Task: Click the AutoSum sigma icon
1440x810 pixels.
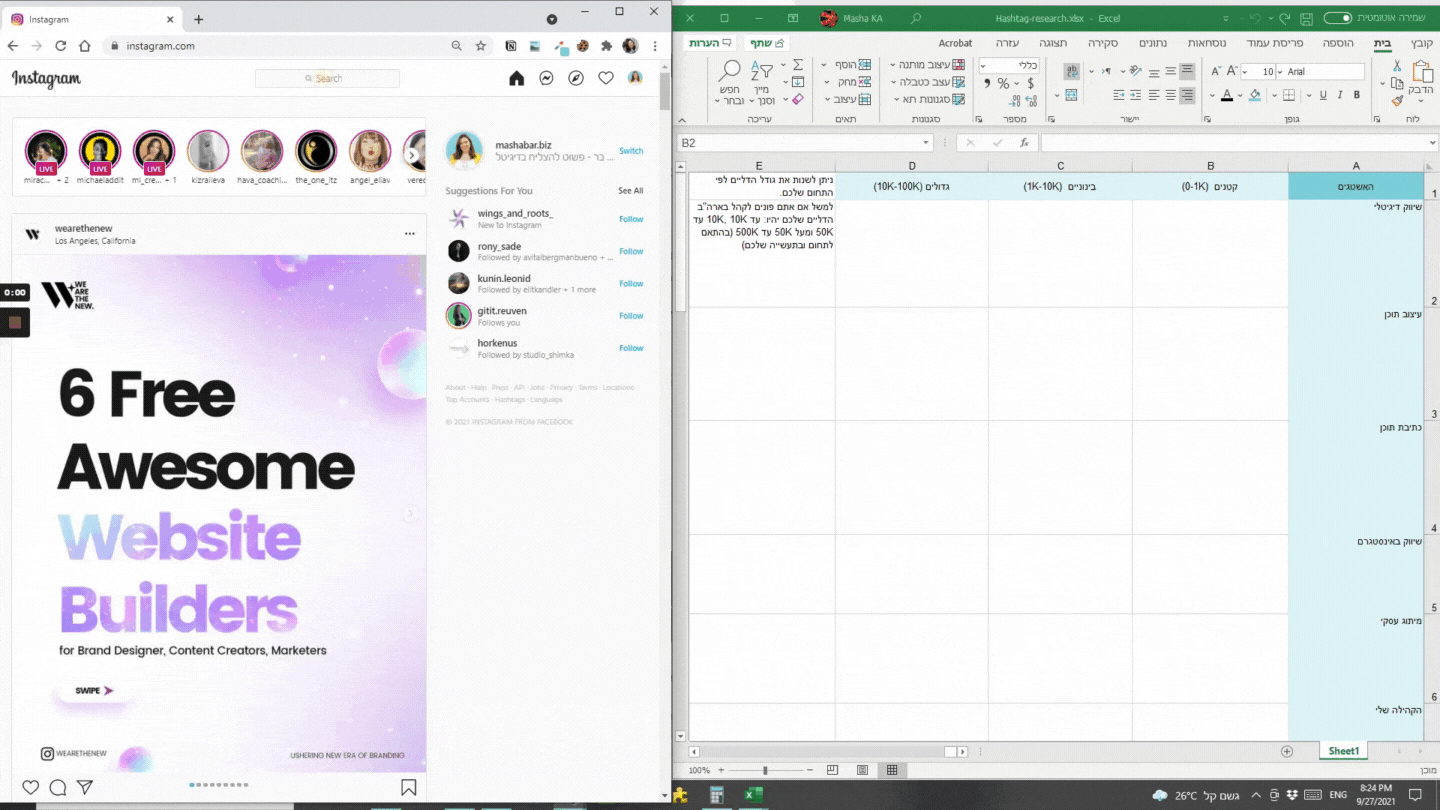Action: pos(797,64)
